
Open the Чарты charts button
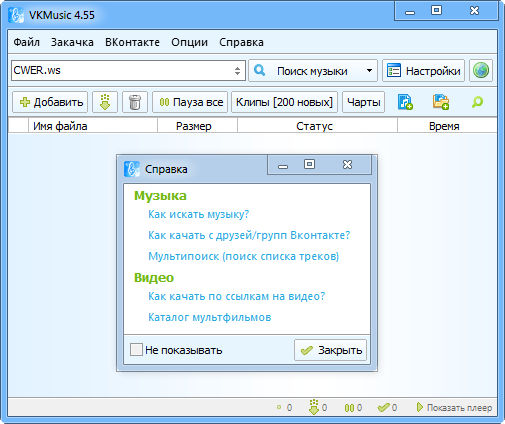363,102
